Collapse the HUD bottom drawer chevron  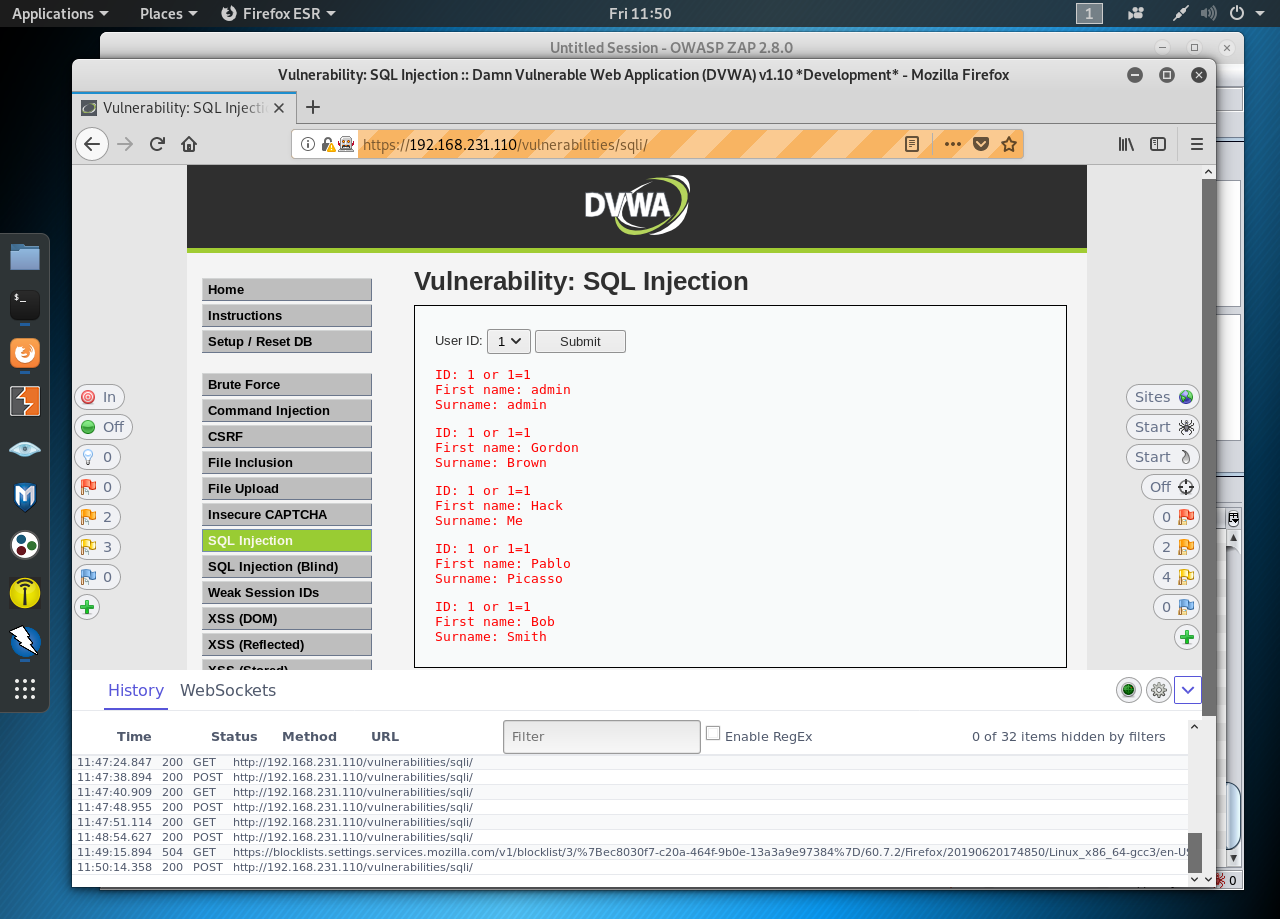[1188, 690]
